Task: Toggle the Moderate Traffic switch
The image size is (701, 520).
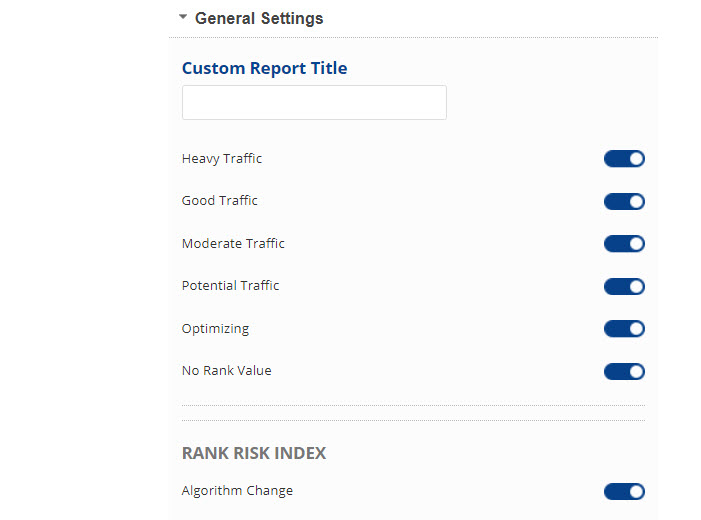Action: coord(624,244)
